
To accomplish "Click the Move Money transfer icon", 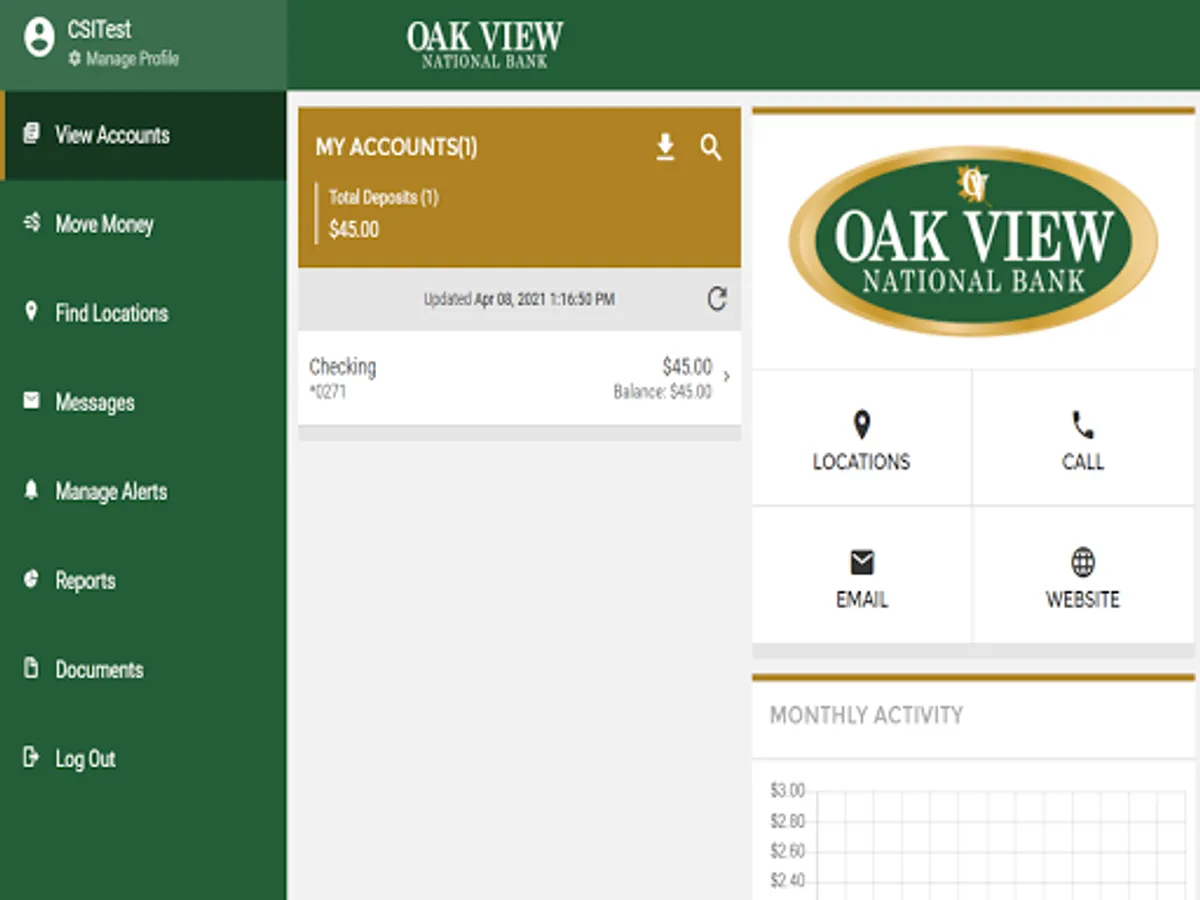I will [32, 223].
